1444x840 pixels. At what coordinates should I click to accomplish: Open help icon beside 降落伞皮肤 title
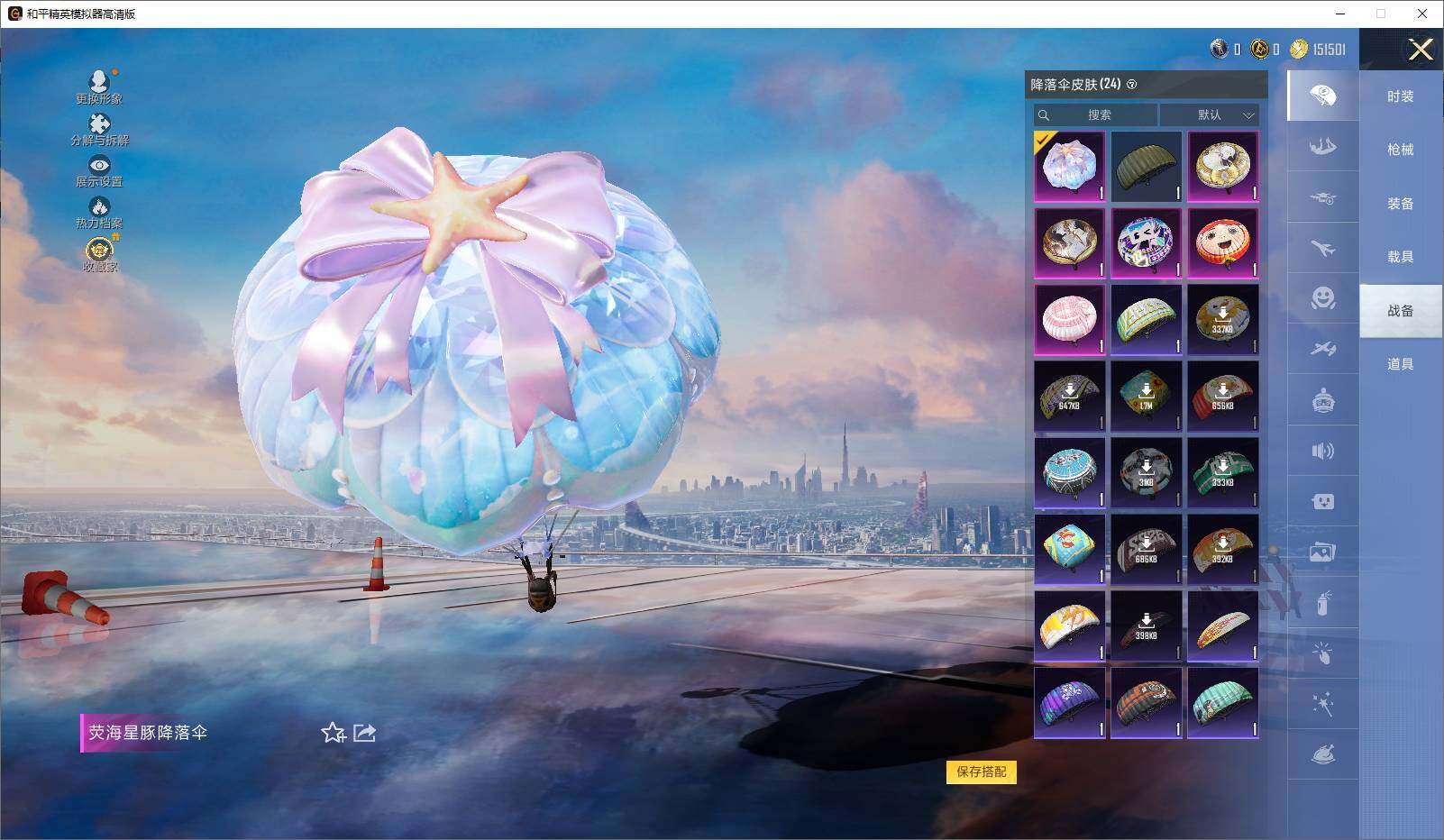click(1132, 85)
